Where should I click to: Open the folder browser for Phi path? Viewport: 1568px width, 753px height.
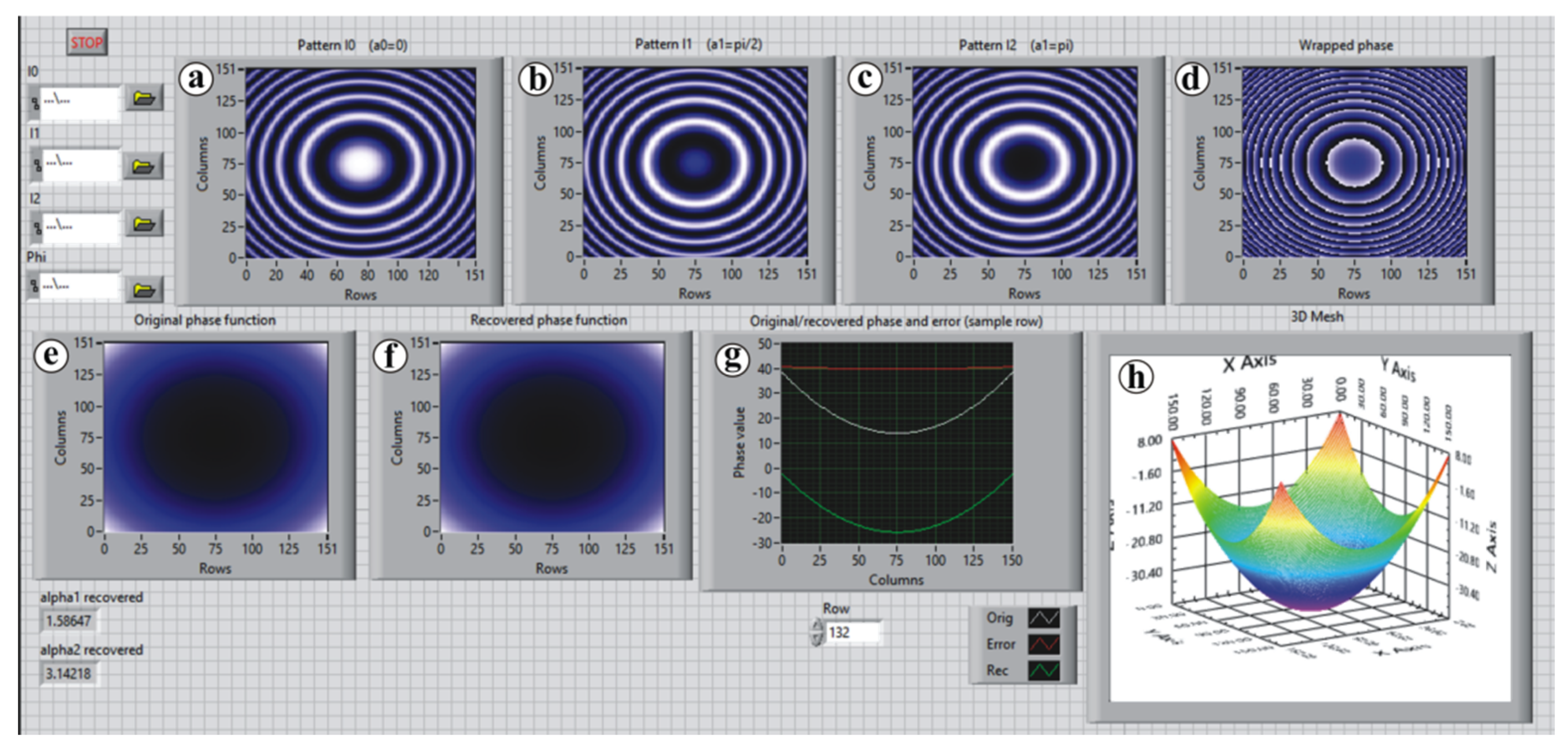tap(144, 290)
